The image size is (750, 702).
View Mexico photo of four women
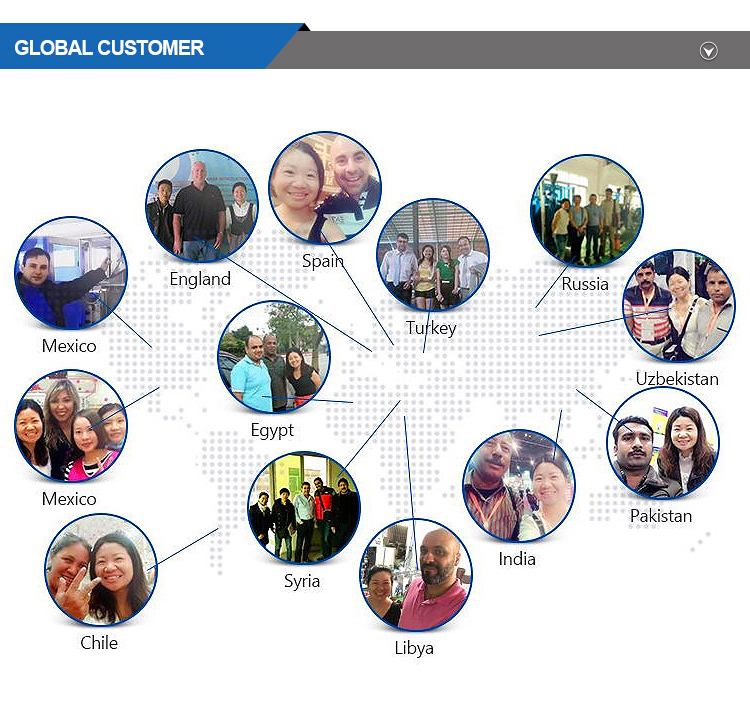tap(70, 426)
